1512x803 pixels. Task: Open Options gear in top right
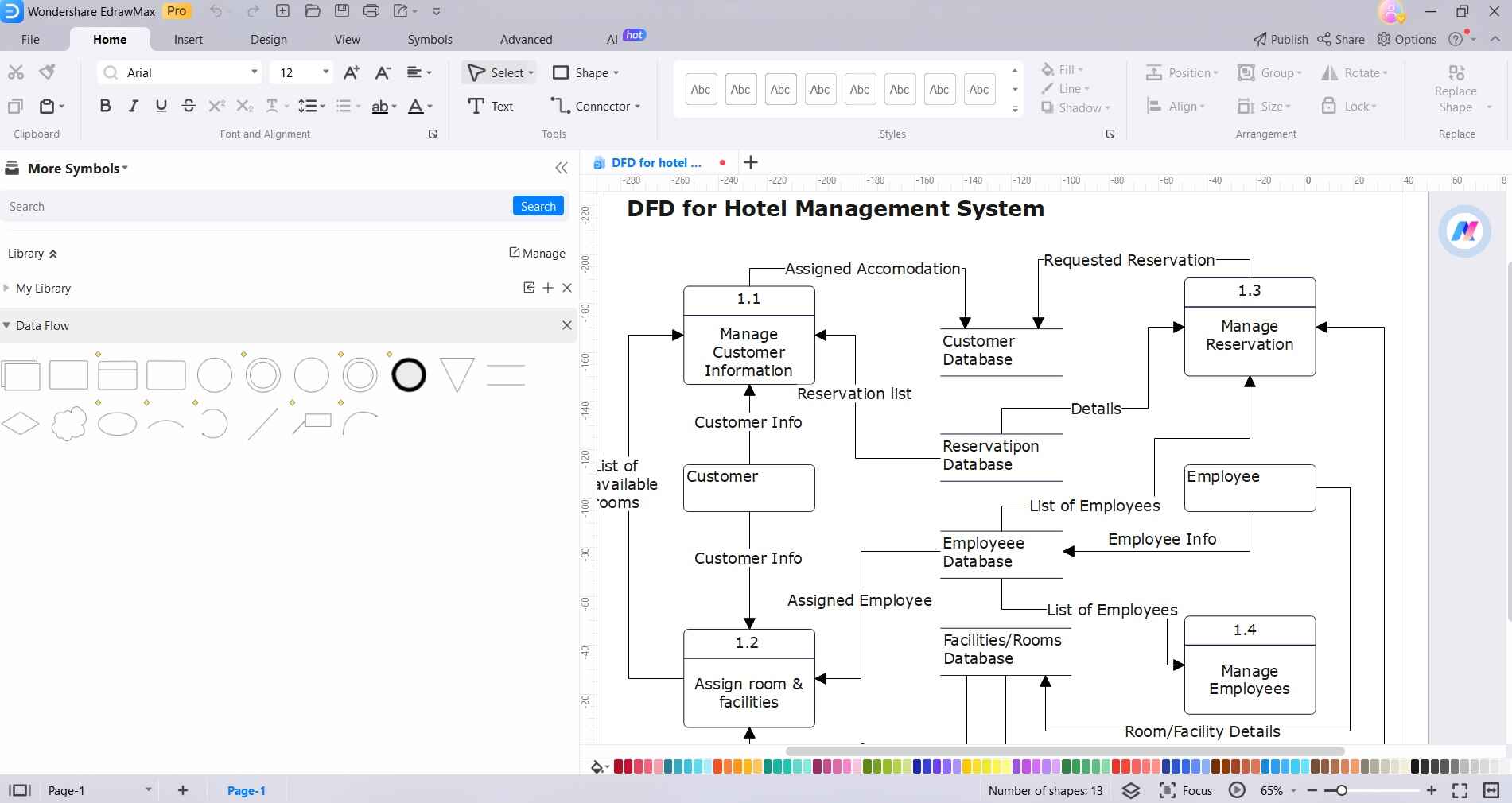1406,39
